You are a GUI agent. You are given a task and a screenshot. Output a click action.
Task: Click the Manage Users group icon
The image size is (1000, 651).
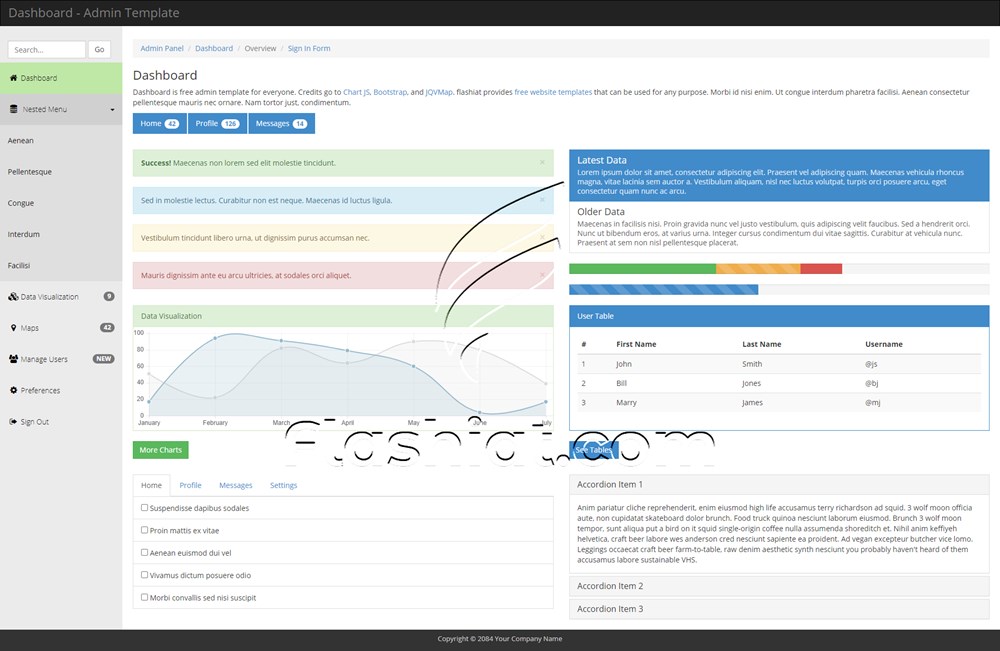coord(13,359)
